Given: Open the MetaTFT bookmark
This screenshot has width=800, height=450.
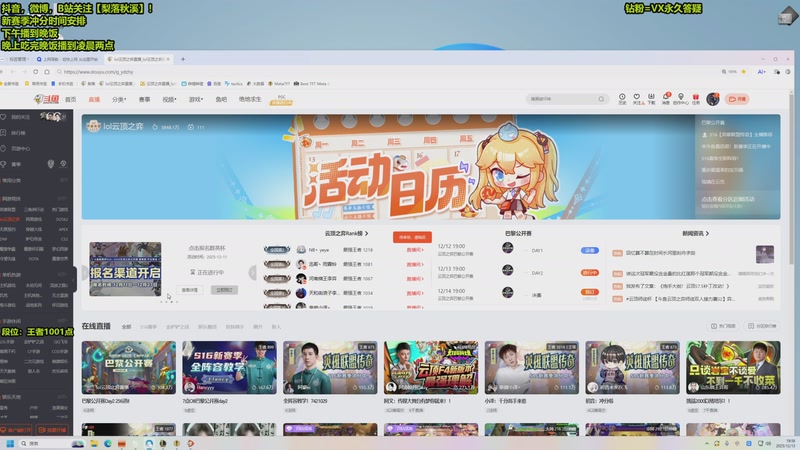Looking at the screenshot, I should pyautogui.click(x=279, y=84).
